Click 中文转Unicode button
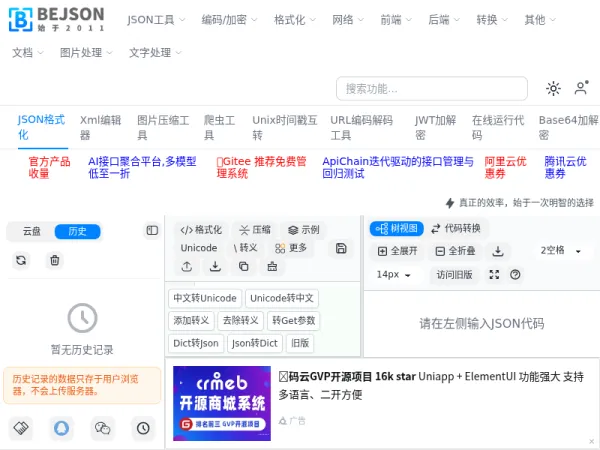The width and height of the screenshot is (600, 450). [x=205, y=298]
